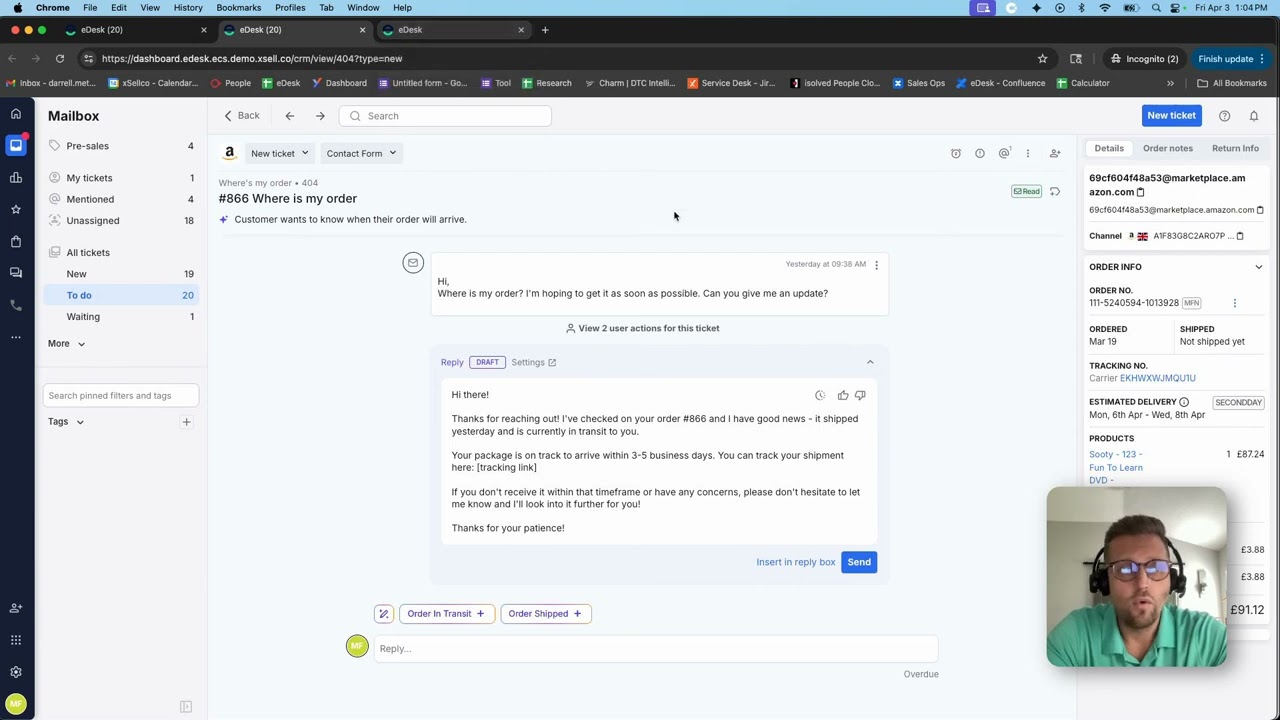Viewport: 1280px width, 720px height.
Task: Go to previous ticket arrow
Action: pos(289,116)
